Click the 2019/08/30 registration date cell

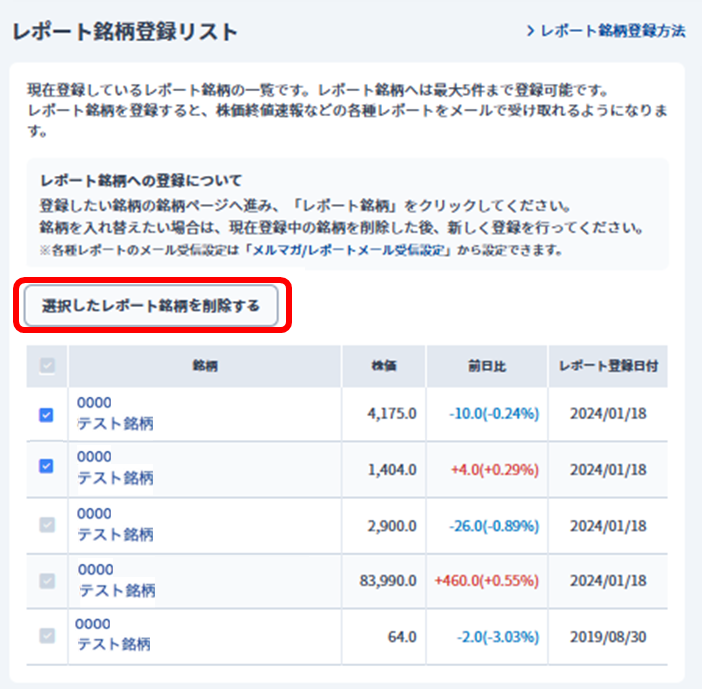click(608, 637)
